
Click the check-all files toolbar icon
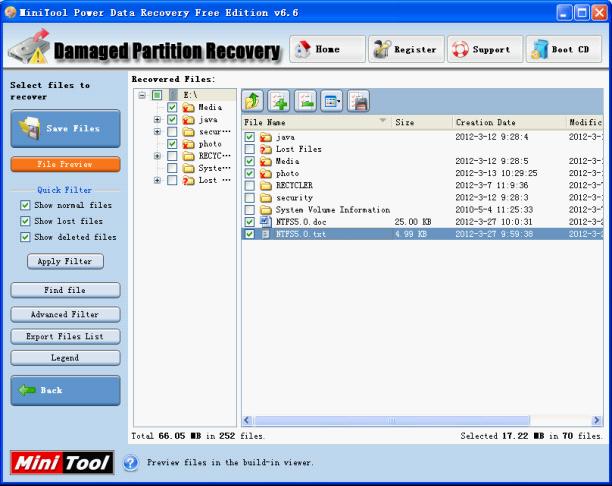click(279, 101)
